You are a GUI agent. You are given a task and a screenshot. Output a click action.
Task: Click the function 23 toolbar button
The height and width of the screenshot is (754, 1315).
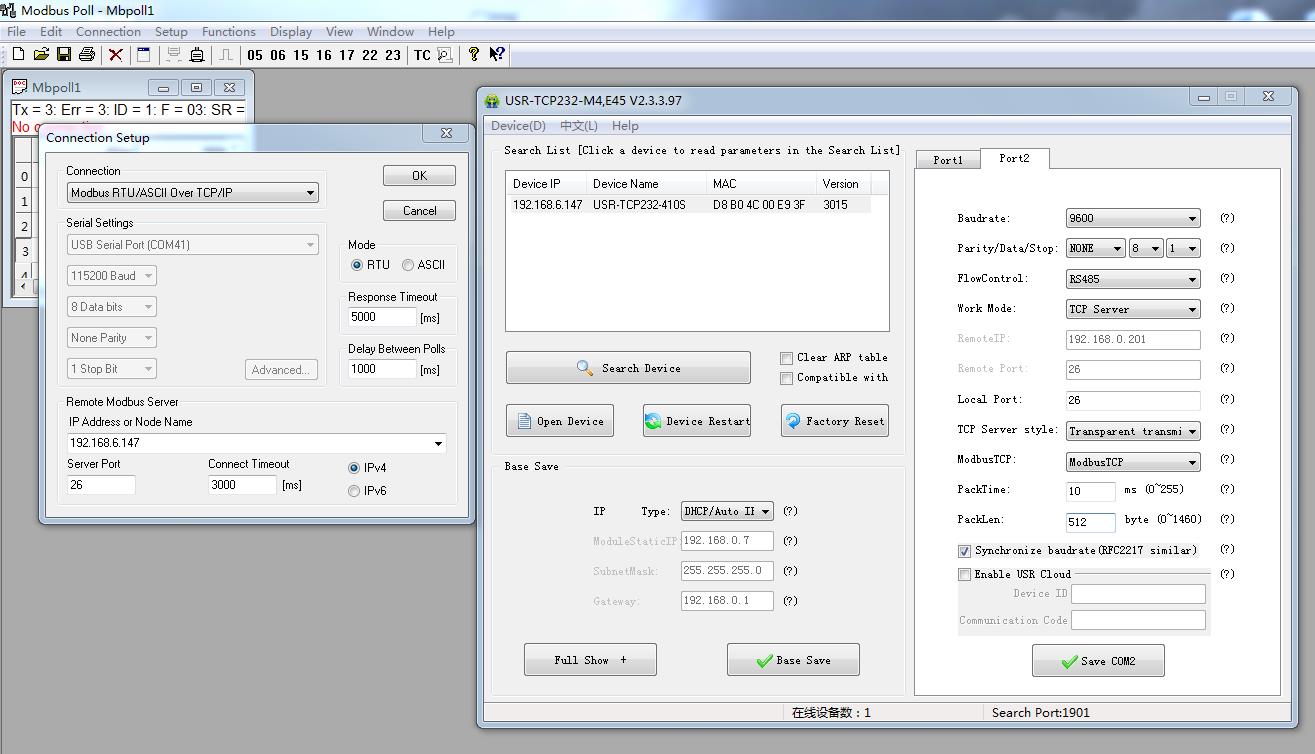coord(393,55)
